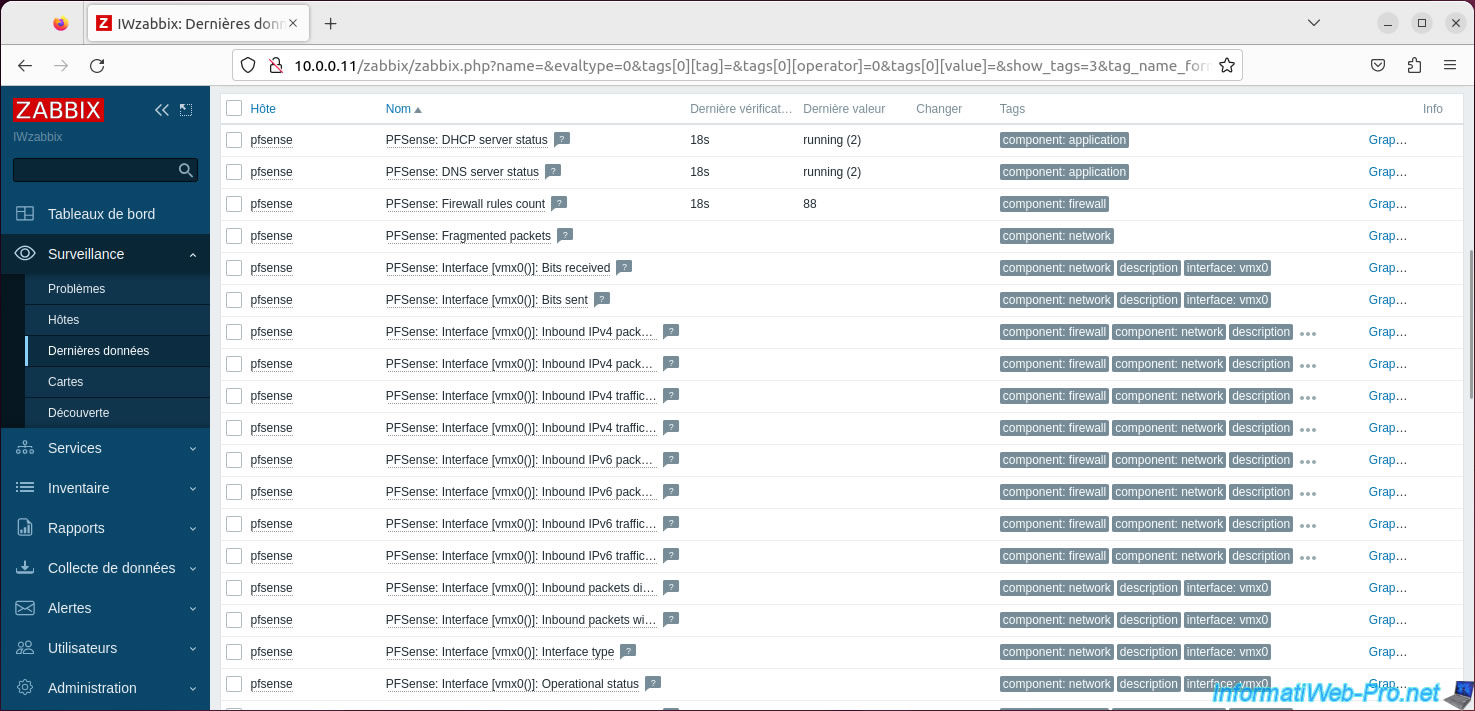Image resolution: width=1475 pixels, height=711 pixels.
Task: Save to Pocket icon in toolbar
Action: pyautogui.click(x=1378, y=66)
